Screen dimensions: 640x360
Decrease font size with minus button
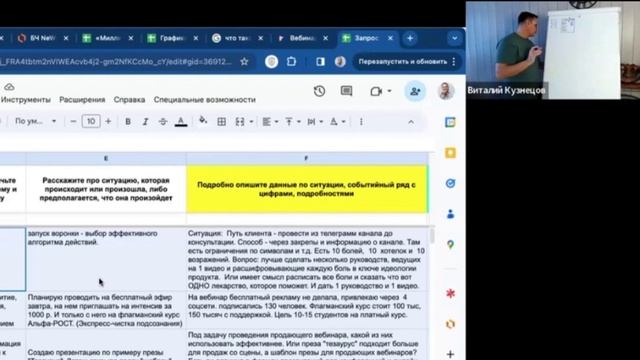(x=73, y=122)
